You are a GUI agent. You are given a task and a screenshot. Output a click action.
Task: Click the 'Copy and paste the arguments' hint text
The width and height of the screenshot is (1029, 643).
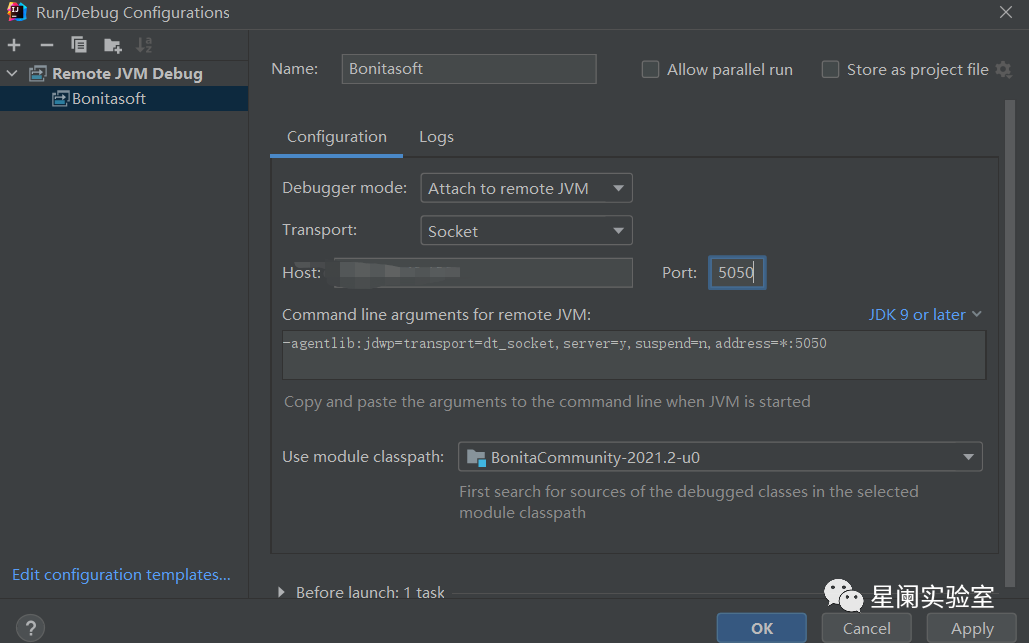547,402
